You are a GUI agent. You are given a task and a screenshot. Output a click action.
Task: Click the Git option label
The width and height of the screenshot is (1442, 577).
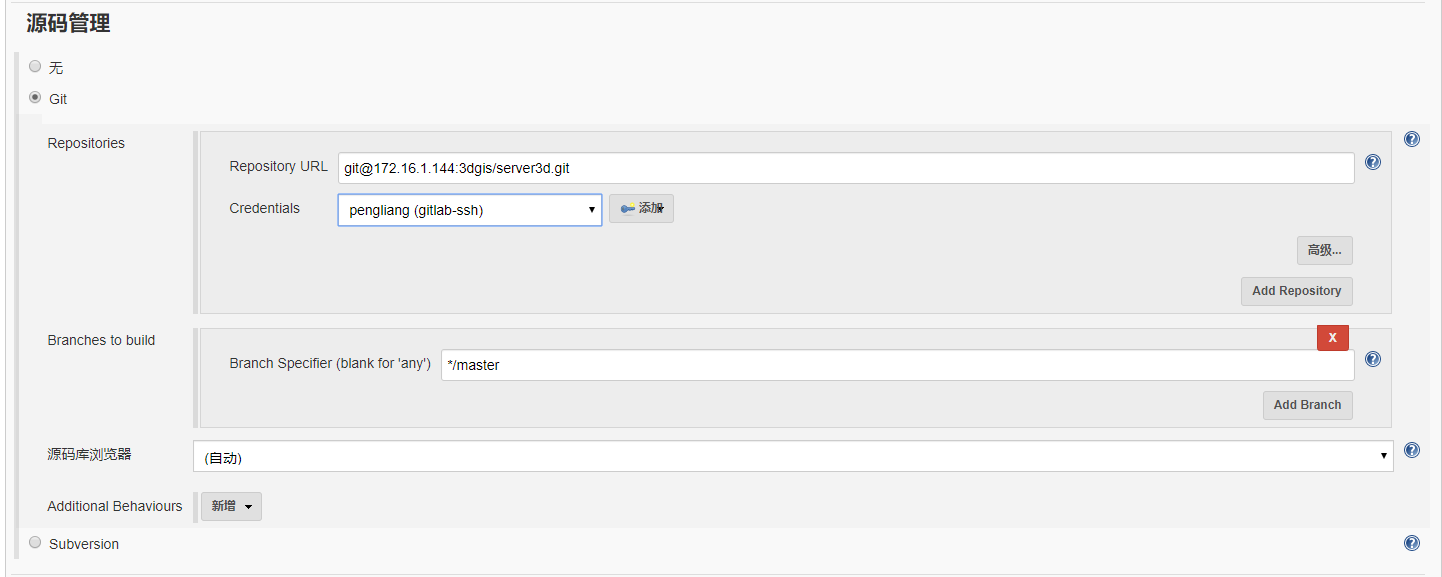pos(58,99)
